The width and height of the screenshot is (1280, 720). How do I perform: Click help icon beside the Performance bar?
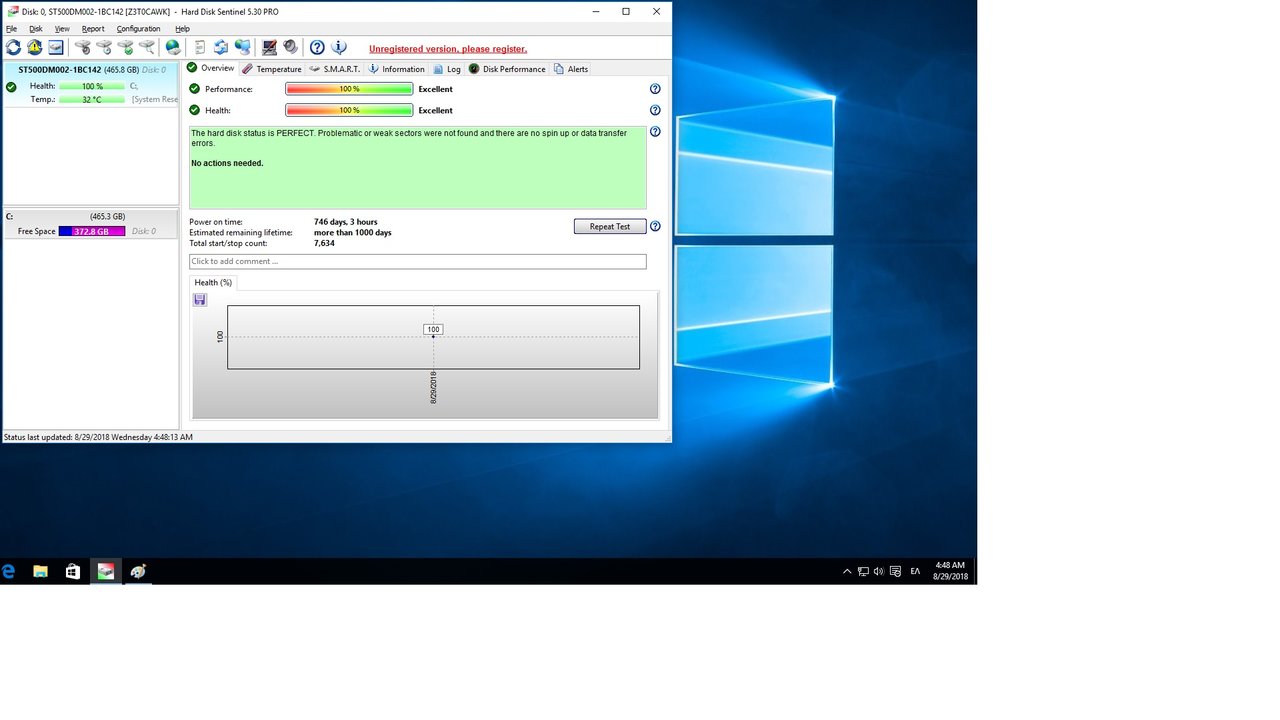point(655,89)
